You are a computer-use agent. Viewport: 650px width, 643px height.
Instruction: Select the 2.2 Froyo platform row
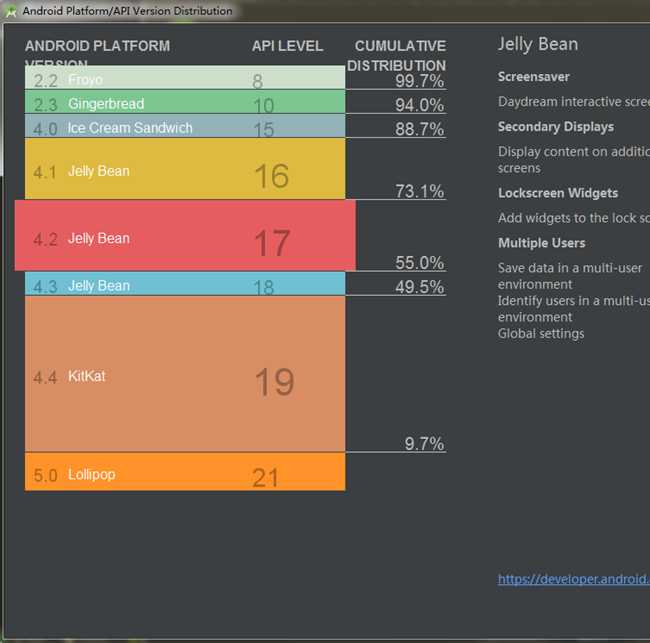pyautogui.click(x=185, y=78)
